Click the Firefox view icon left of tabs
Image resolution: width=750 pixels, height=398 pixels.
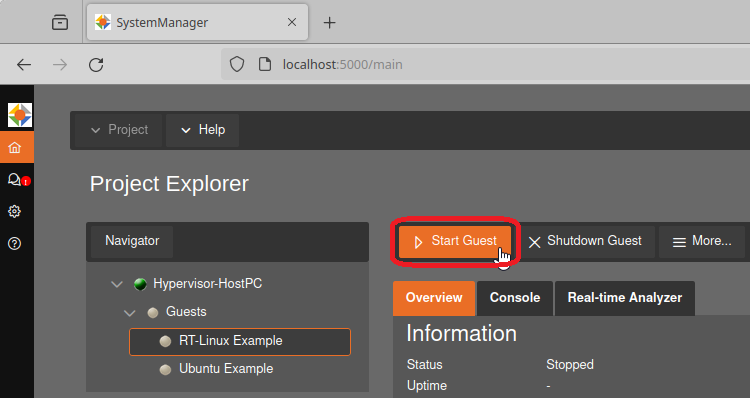(x=60, y=22)
